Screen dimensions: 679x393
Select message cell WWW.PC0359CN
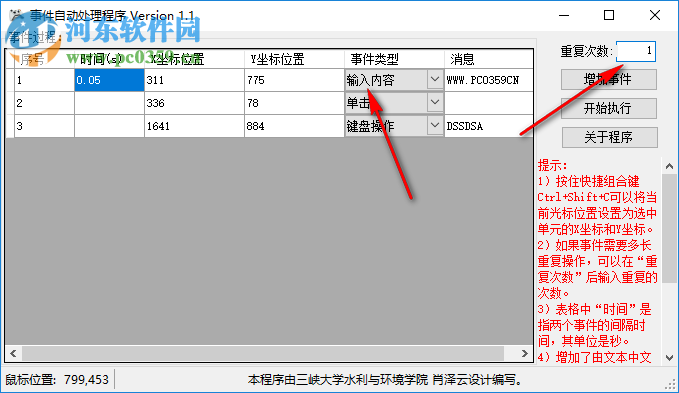tap(488, 80)
